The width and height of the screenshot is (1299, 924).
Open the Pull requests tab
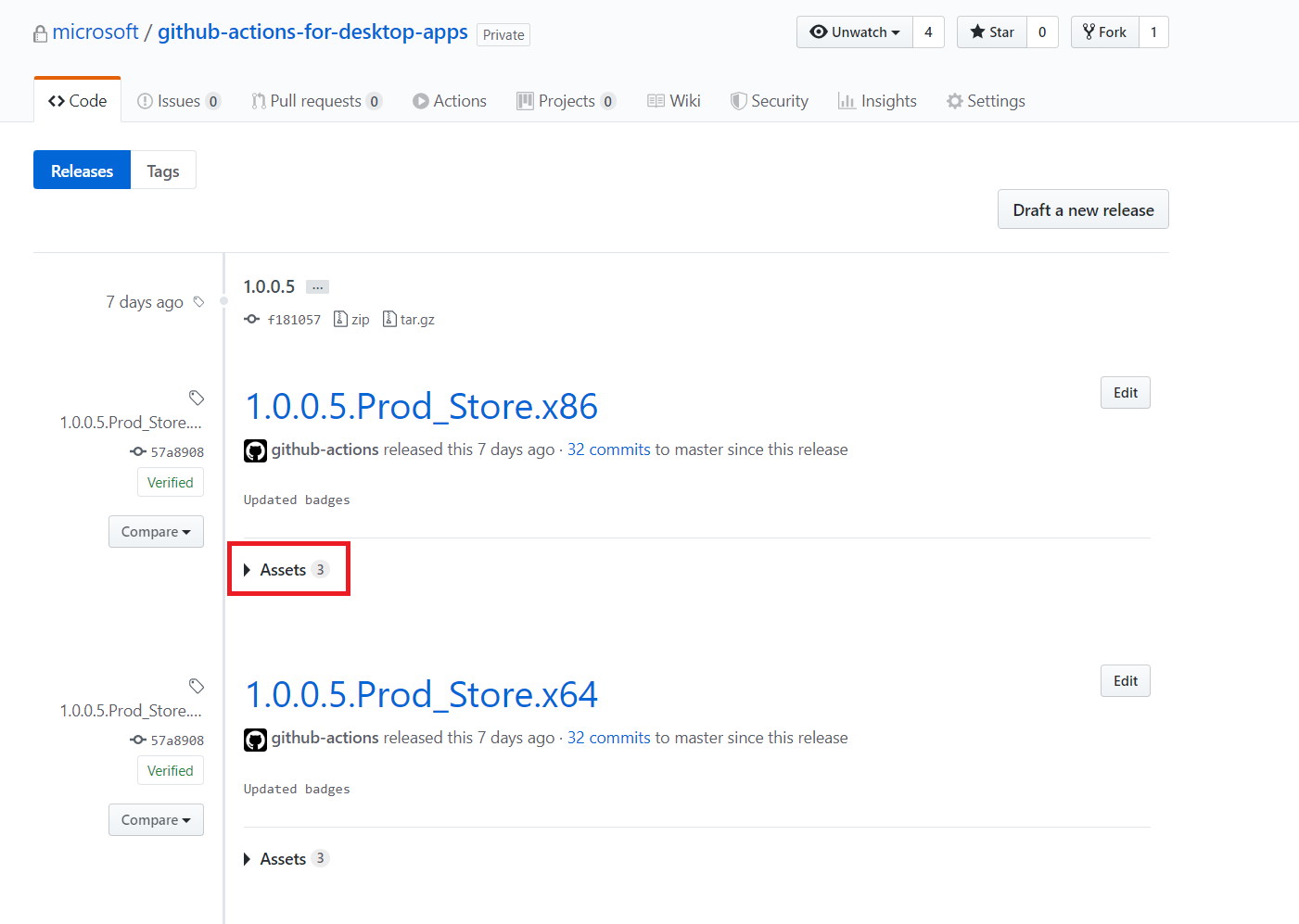pos(316,101)
